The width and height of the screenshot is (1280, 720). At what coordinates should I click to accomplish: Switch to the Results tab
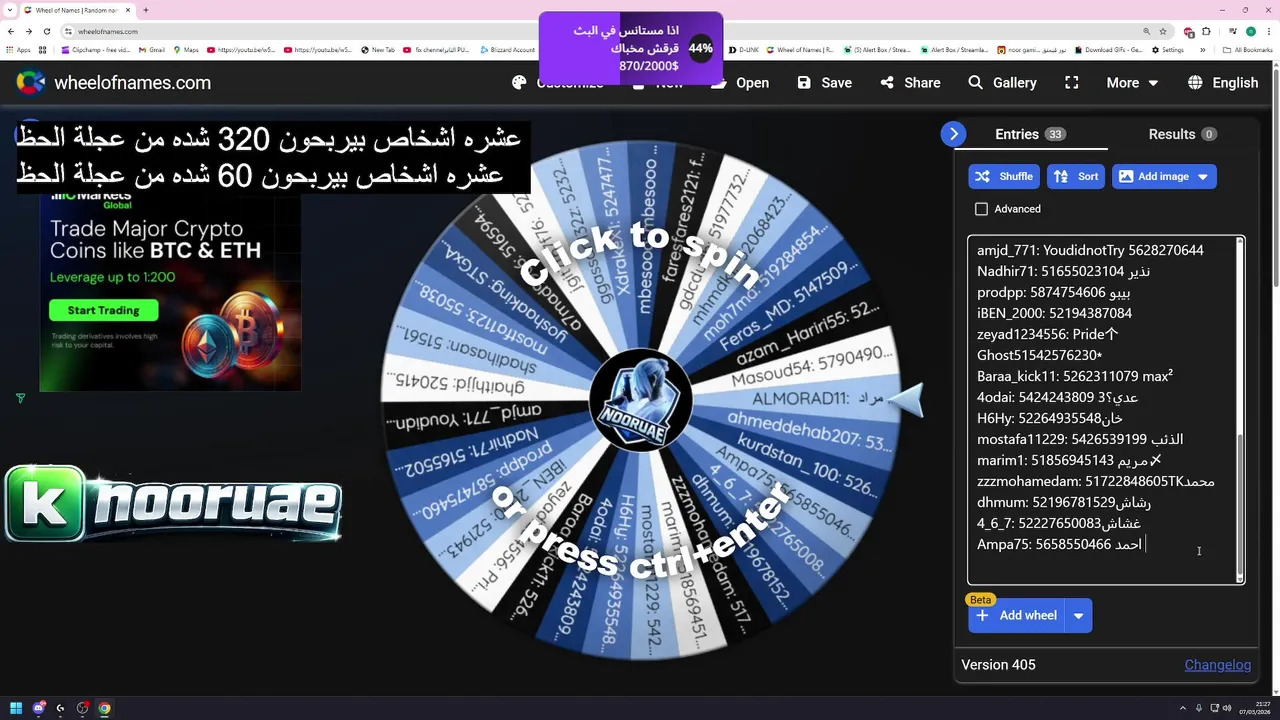click(x=1182, y=134)
